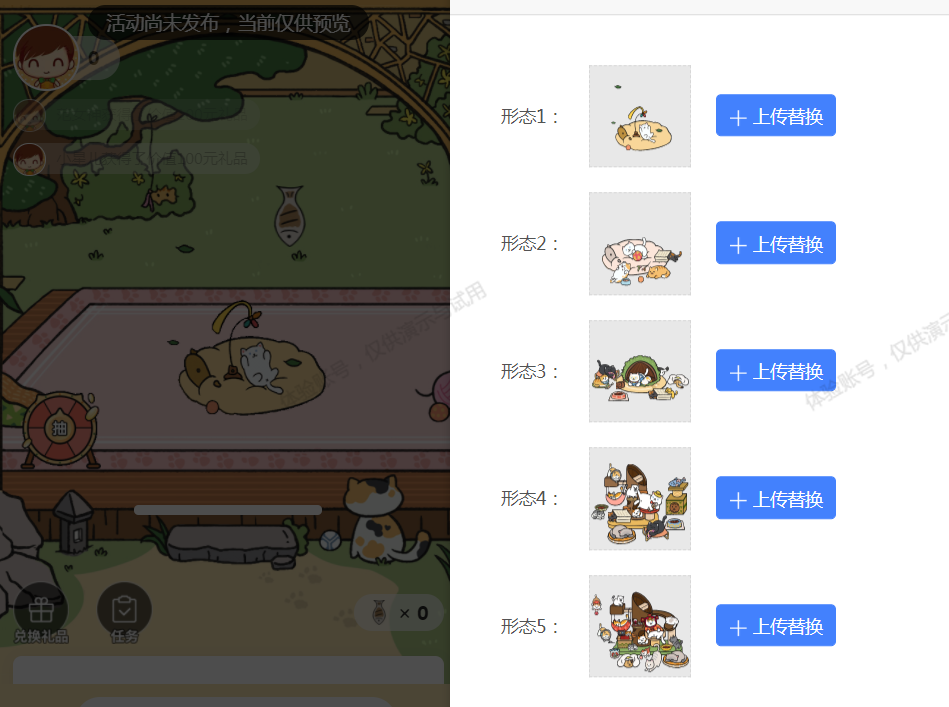Click the gray progress bar above stone
The width and height of the screenshot is (949, 707).
coord(228,510)
